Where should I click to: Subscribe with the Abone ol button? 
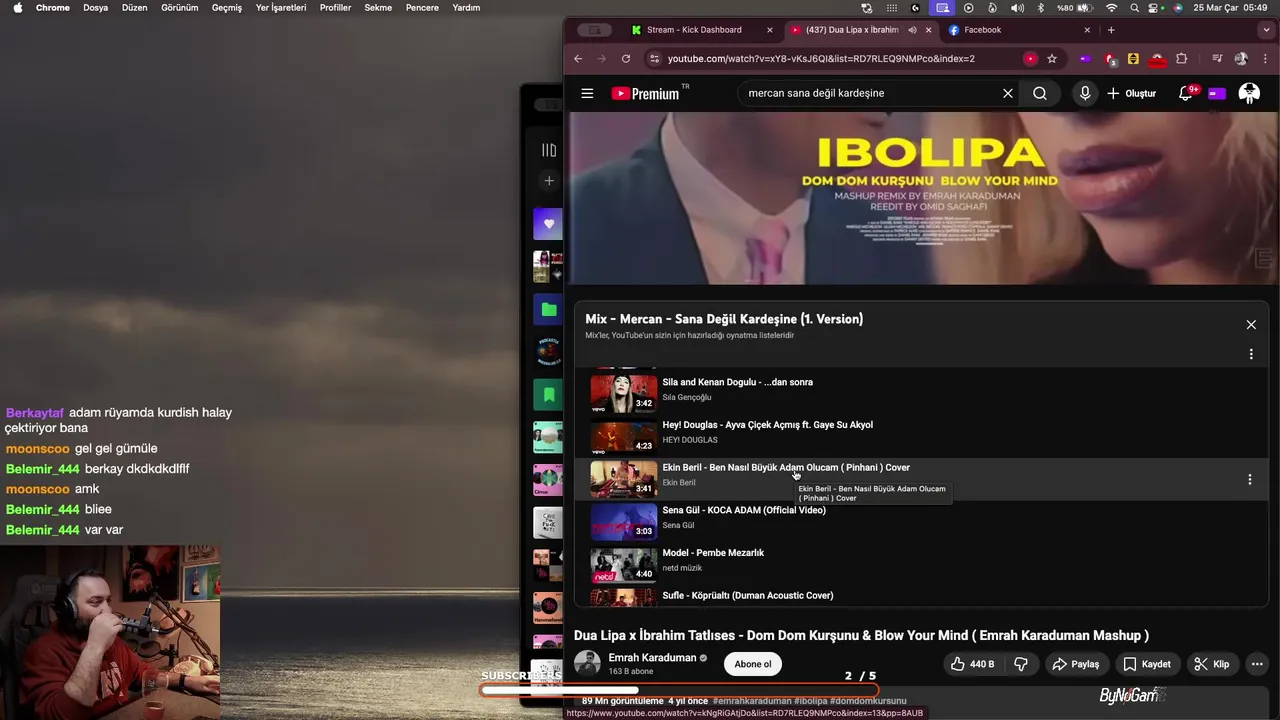point(753,664)
